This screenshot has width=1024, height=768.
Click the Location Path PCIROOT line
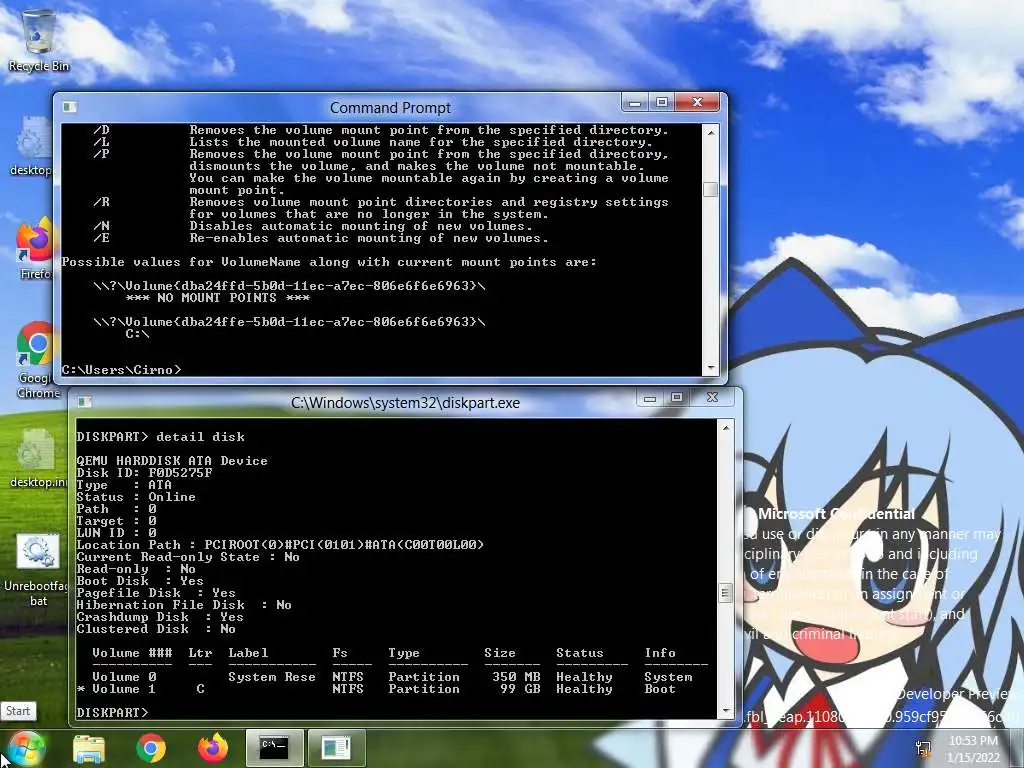pos(280,545)
